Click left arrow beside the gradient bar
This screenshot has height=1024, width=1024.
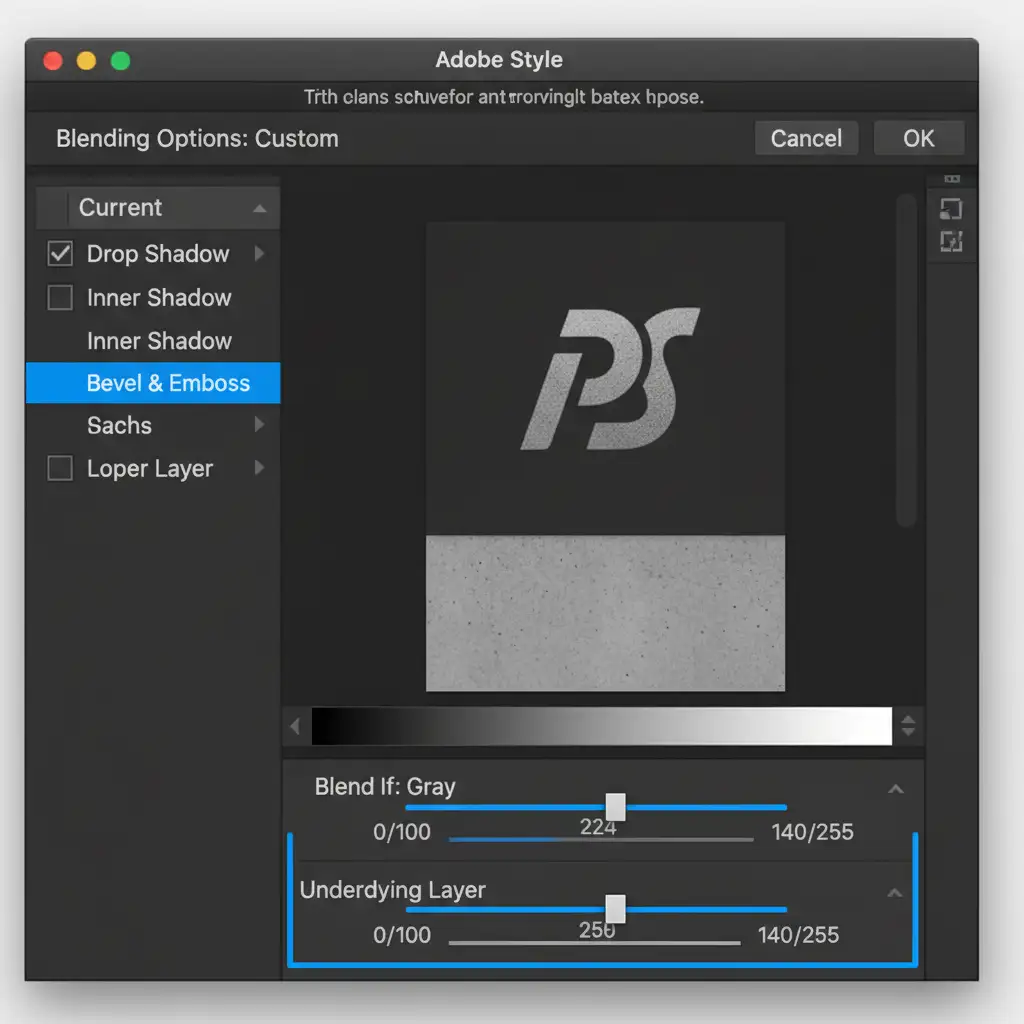point(295,727)
